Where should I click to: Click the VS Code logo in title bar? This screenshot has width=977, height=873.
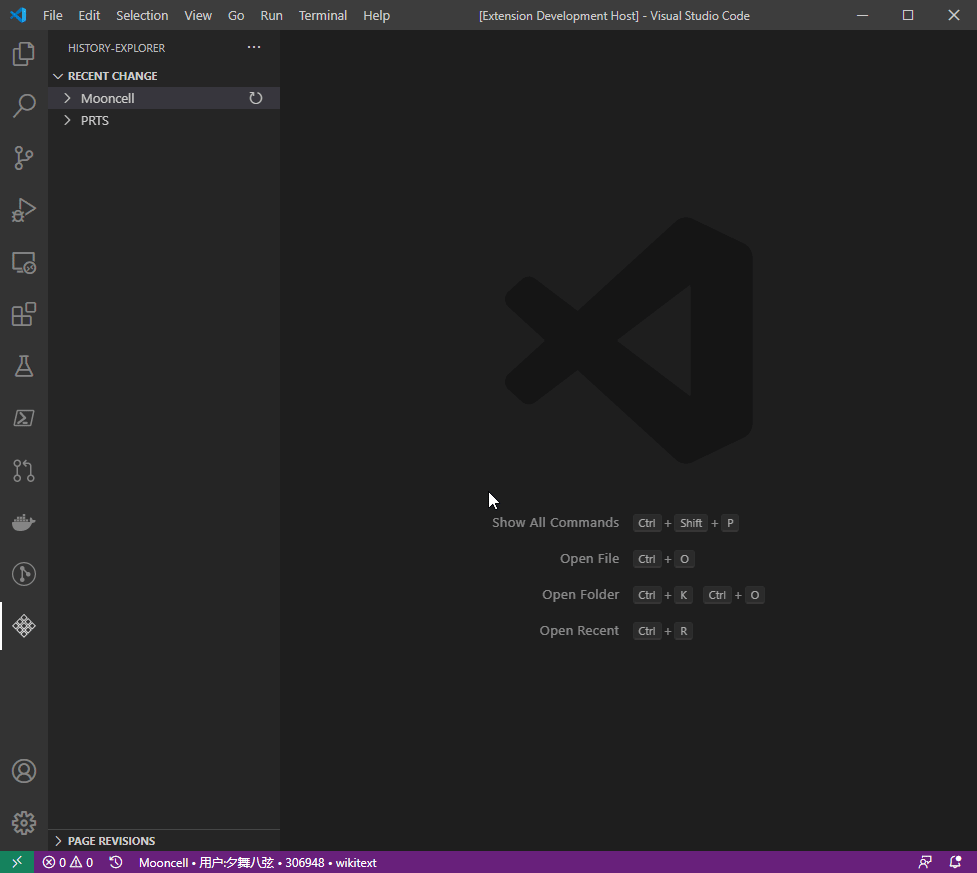(18, 15)
